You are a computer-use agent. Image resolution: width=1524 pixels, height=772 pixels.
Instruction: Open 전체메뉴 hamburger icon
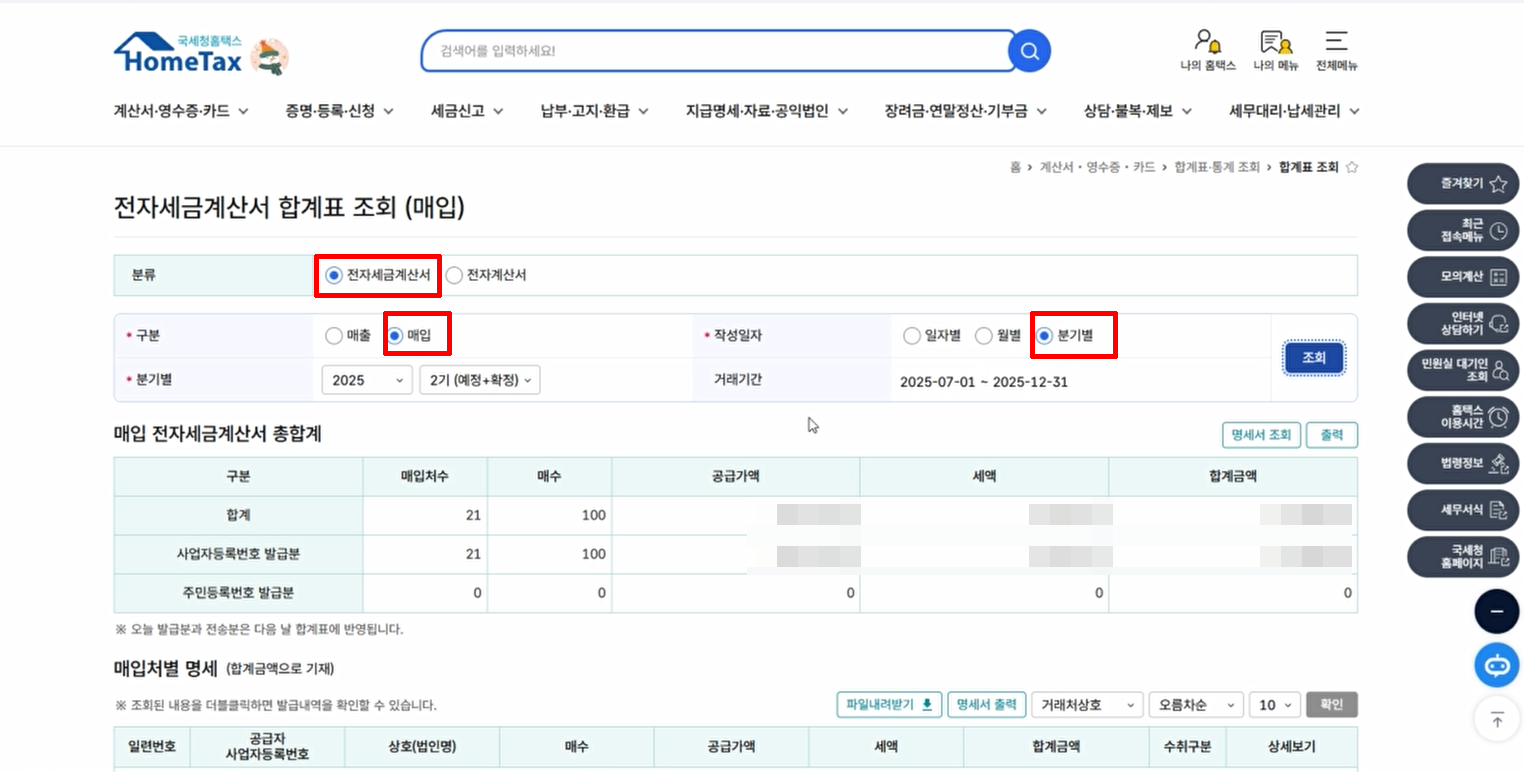click(1336, 43)
